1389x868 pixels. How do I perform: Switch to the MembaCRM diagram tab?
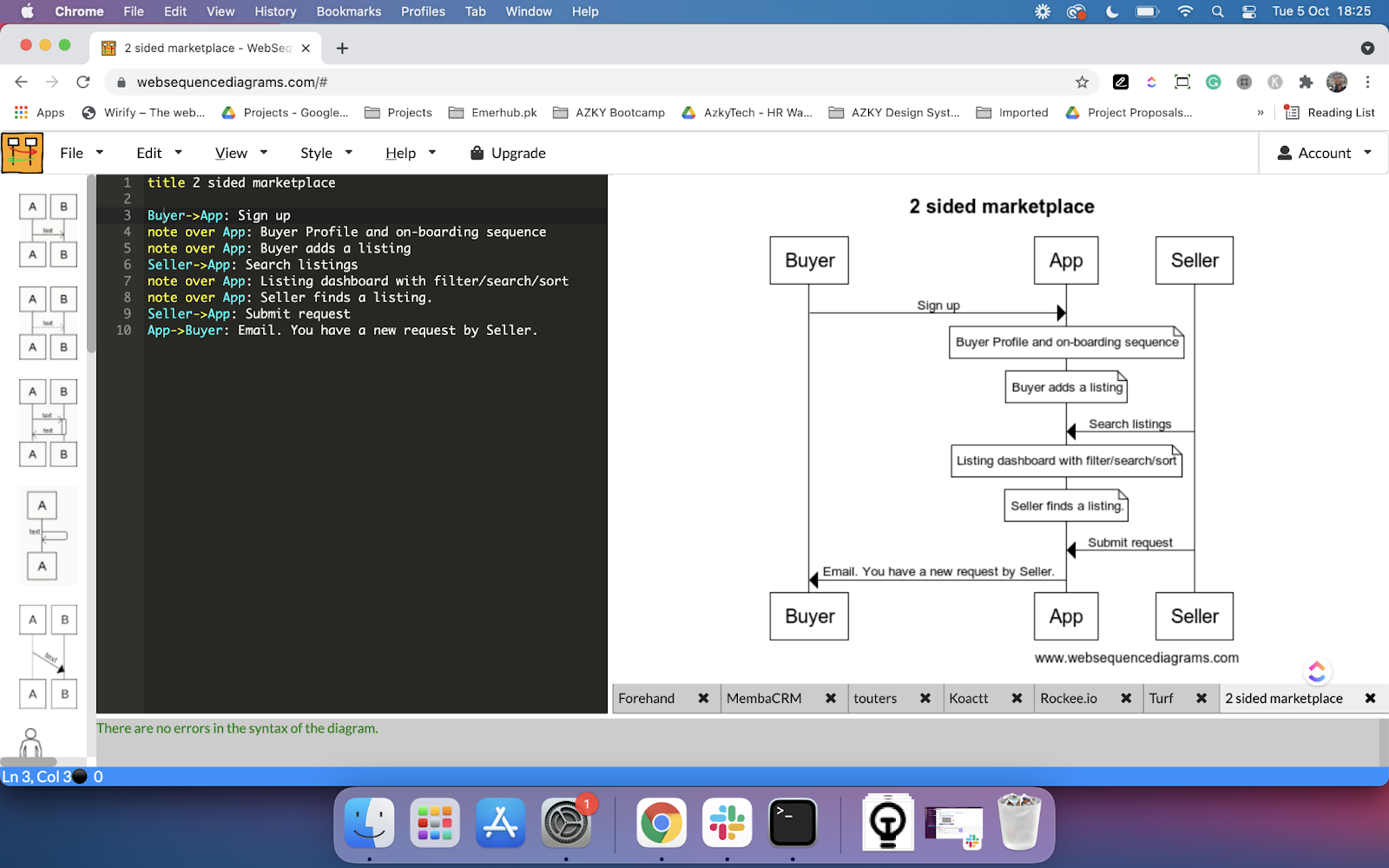(x=764, y=698)
